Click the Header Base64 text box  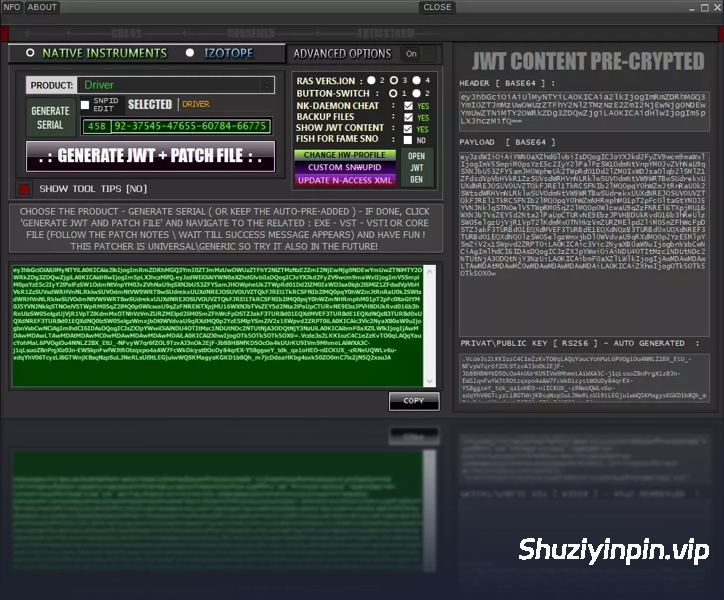(x=584, y=111)
